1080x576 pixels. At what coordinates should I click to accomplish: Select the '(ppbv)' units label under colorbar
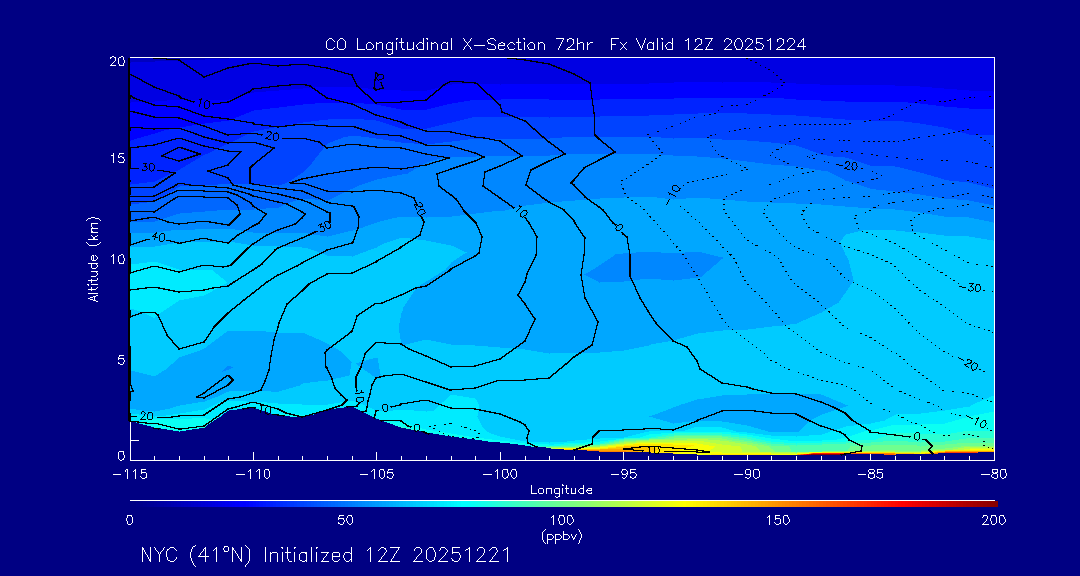coord(561,536)
